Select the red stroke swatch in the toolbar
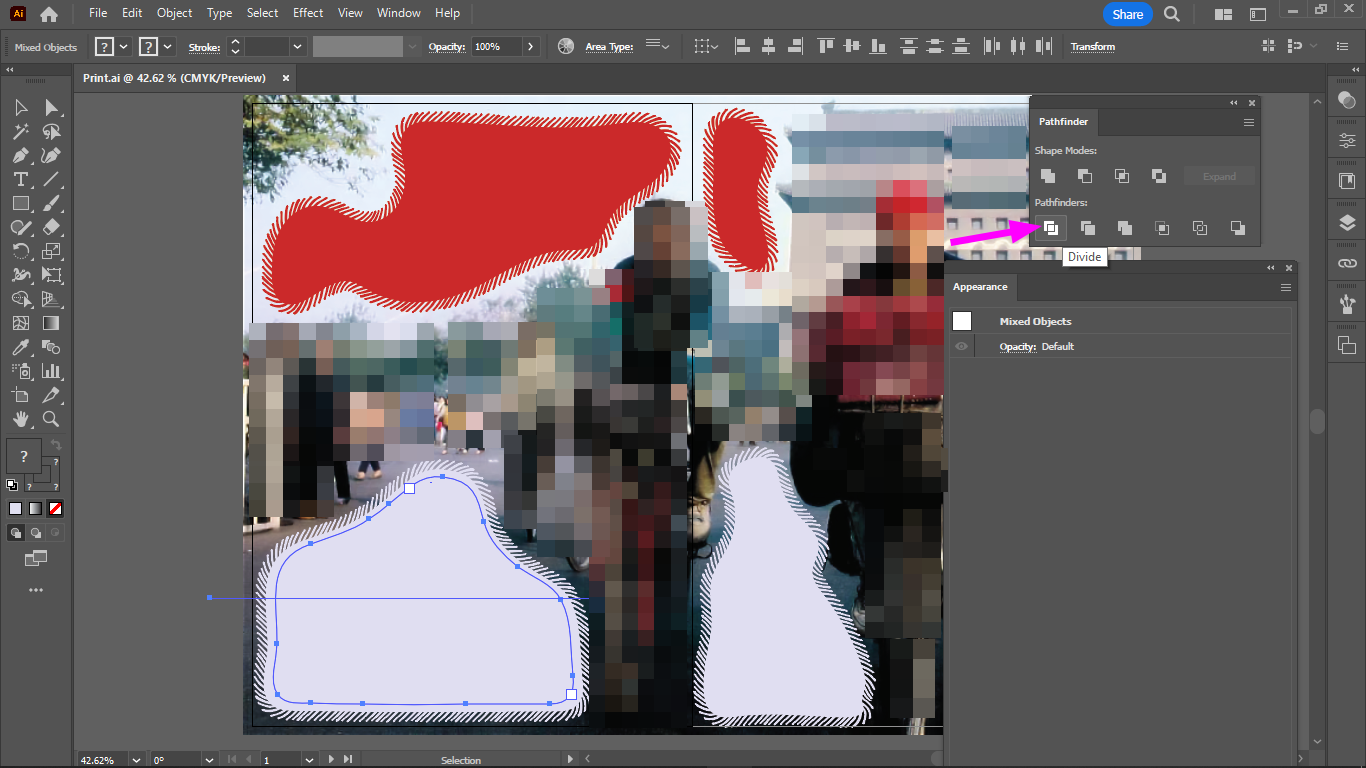 tap(55, 508)
